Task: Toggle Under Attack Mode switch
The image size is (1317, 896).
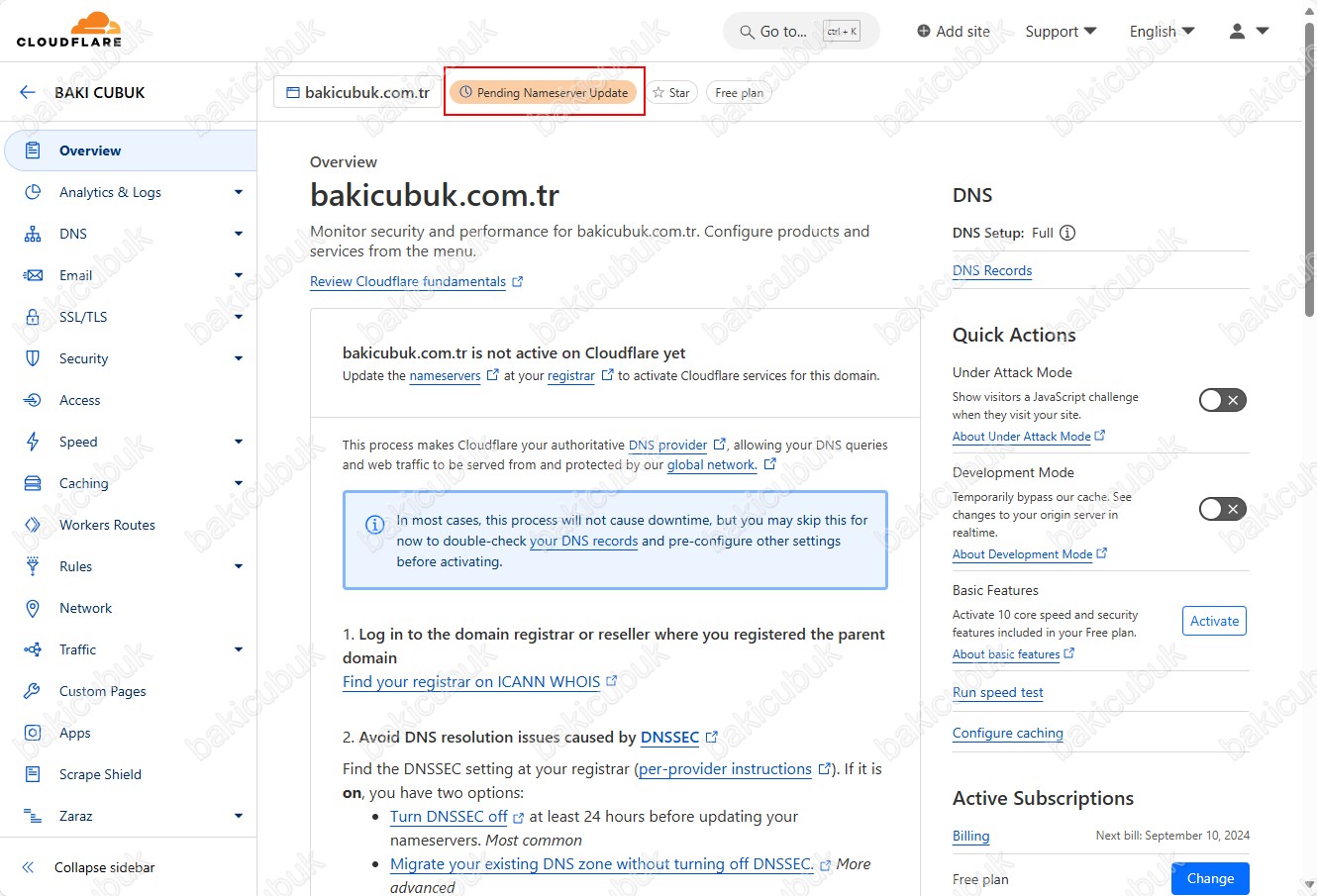Action: pyautogui.click(x=1222, y=400)
